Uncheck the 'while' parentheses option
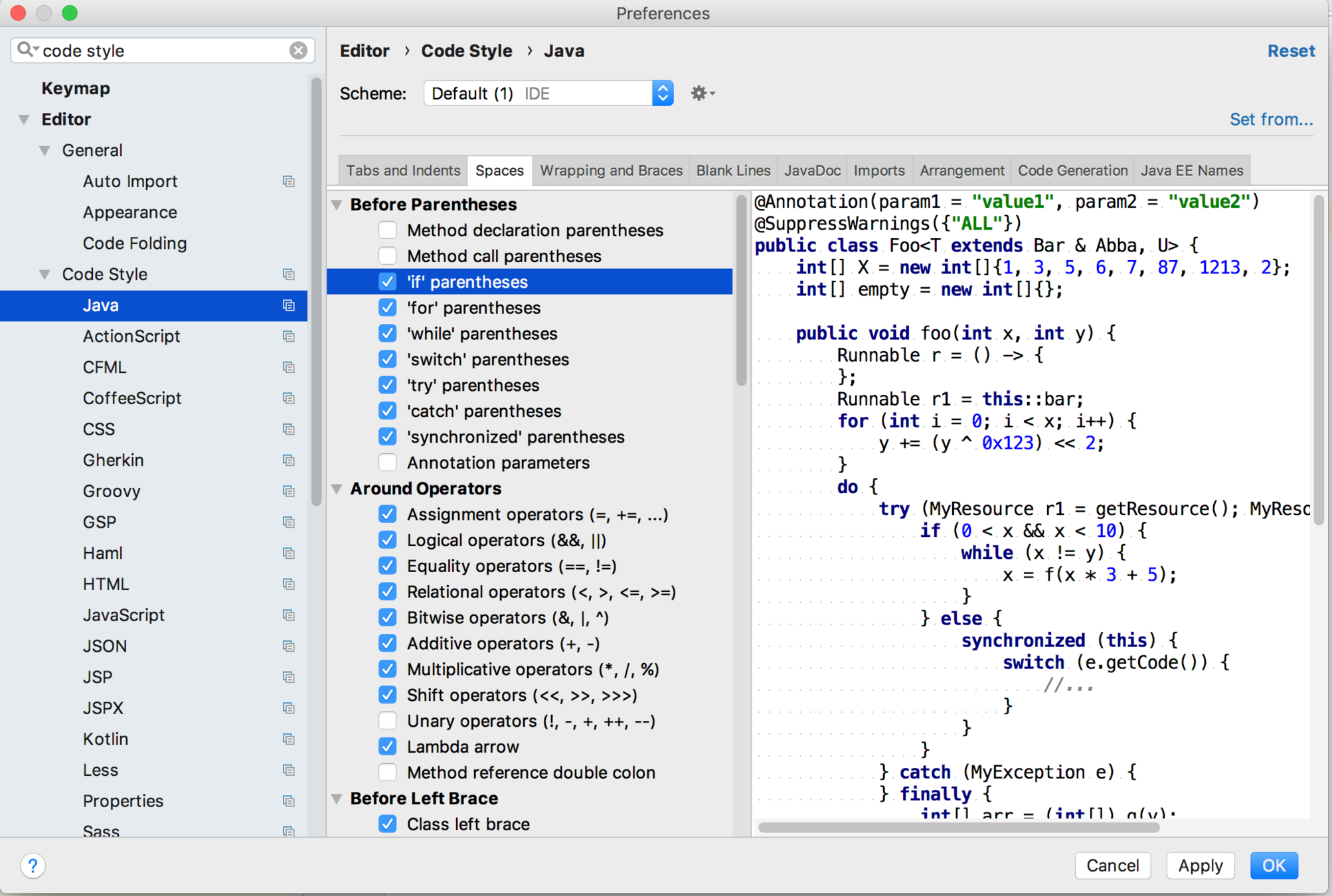The width and height of the screenshot is (1332, 896). click(x=387, y=333)
